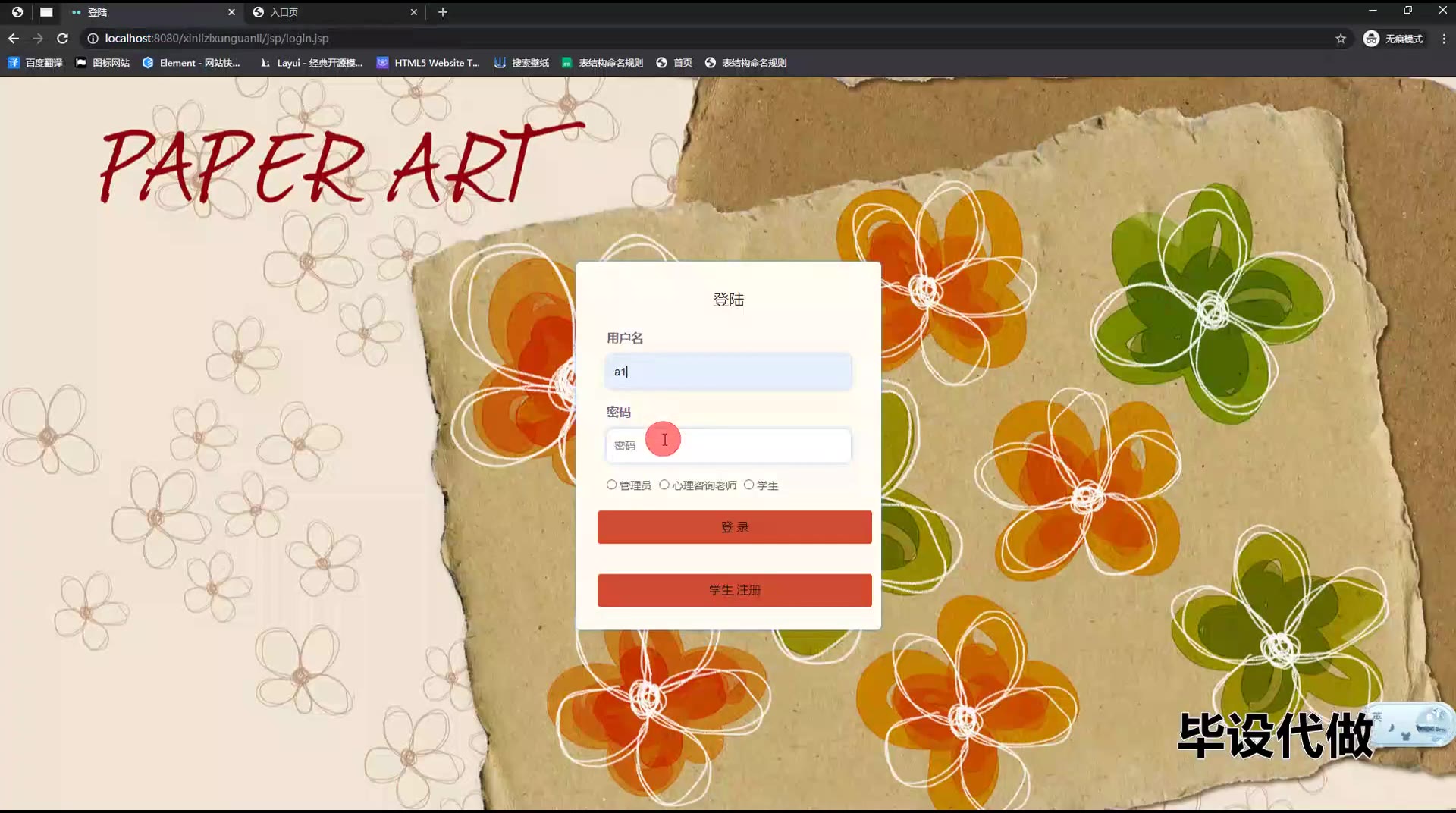This screenshot has height=813, width=1456.
Task: Open the 图标网站 bookmark
Action: coord(103,63)
